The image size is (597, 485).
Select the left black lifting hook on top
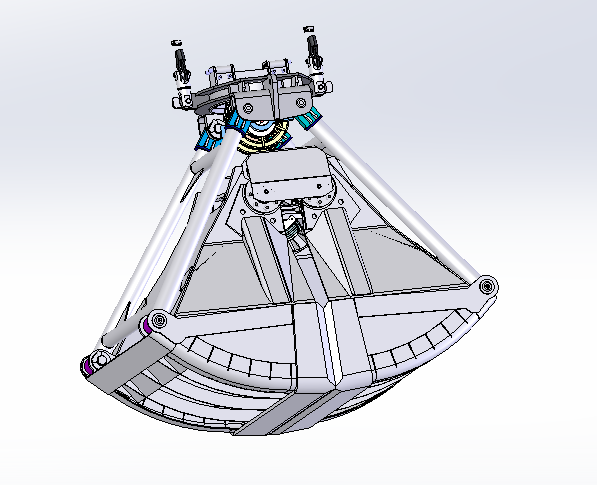pyautogui.click(x=180, y=60)
